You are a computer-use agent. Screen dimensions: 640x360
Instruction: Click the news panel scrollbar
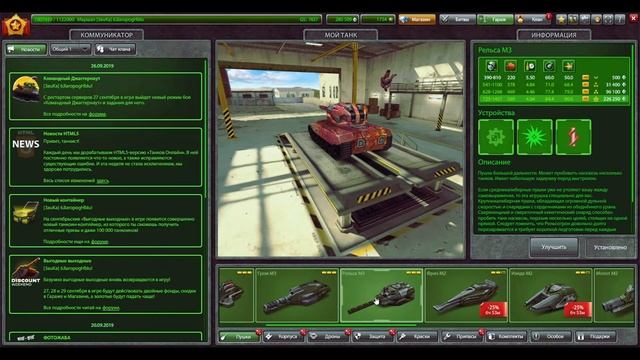point(206,129)
